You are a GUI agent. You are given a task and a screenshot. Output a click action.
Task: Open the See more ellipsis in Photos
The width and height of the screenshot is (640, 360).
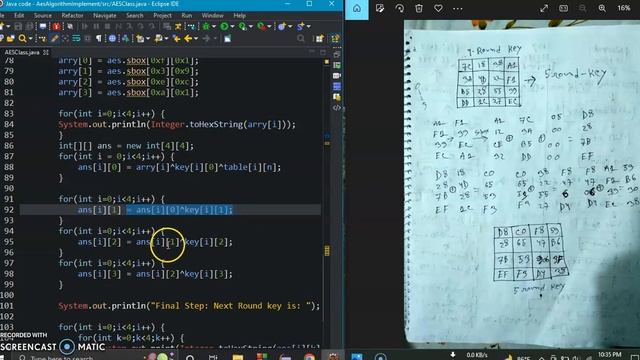(x=458, y=9)
